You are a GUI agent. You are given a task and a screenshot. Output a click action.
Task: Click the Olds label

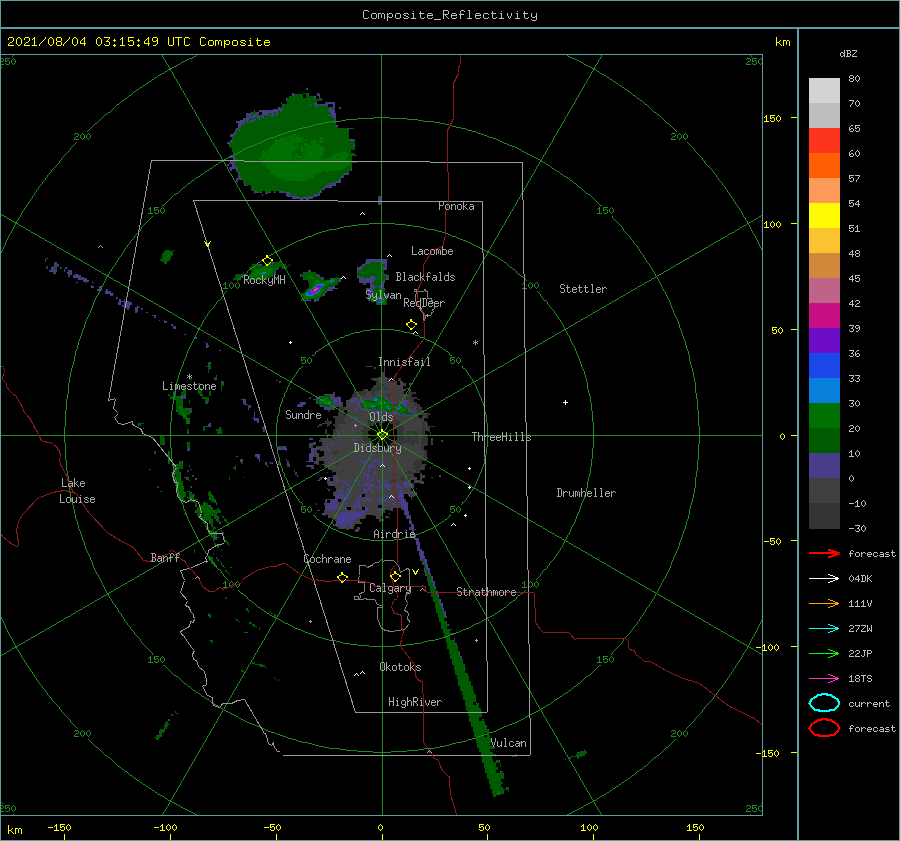point(381,417)
